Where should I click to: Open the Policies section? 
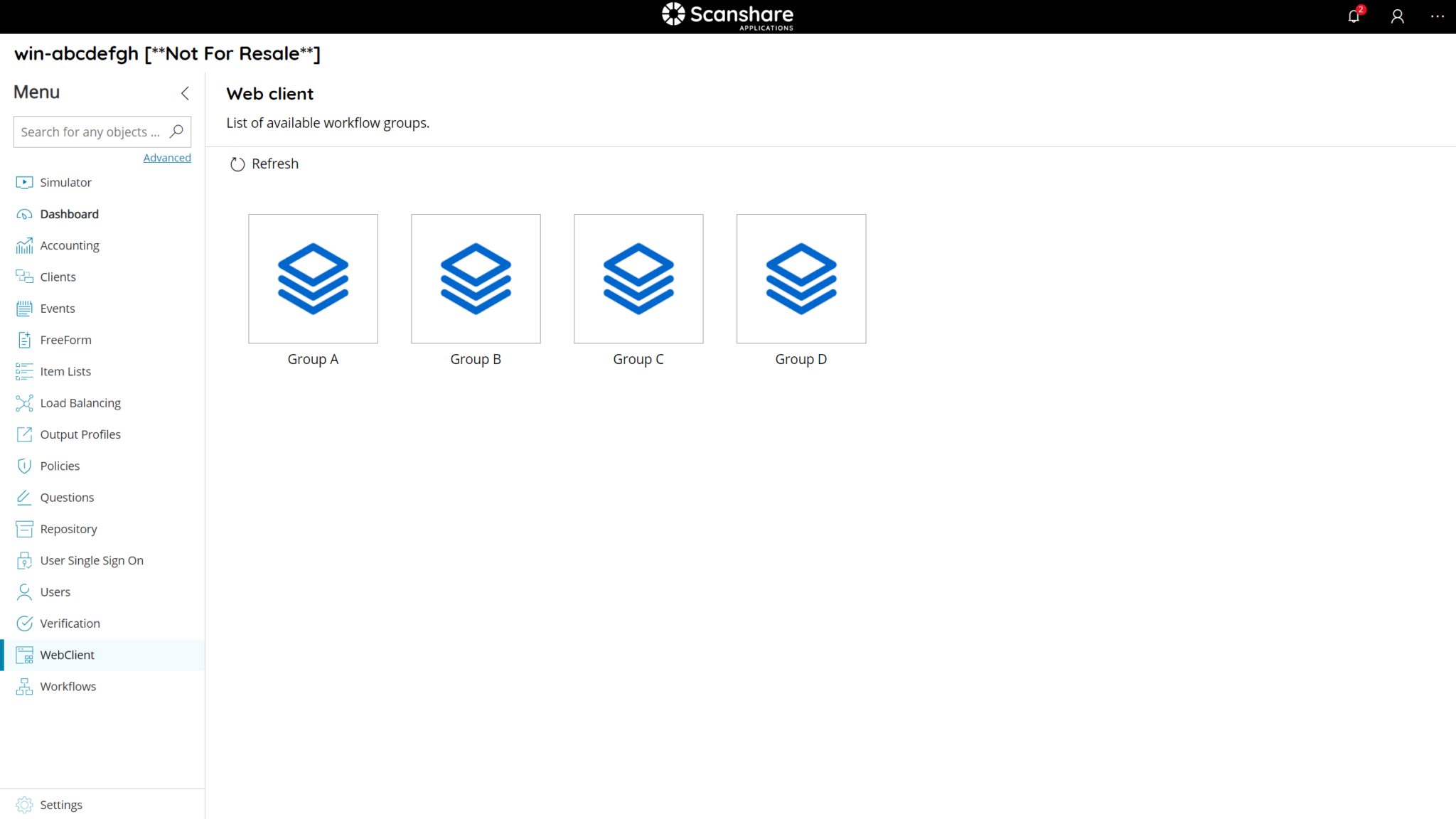pos(60,466)
